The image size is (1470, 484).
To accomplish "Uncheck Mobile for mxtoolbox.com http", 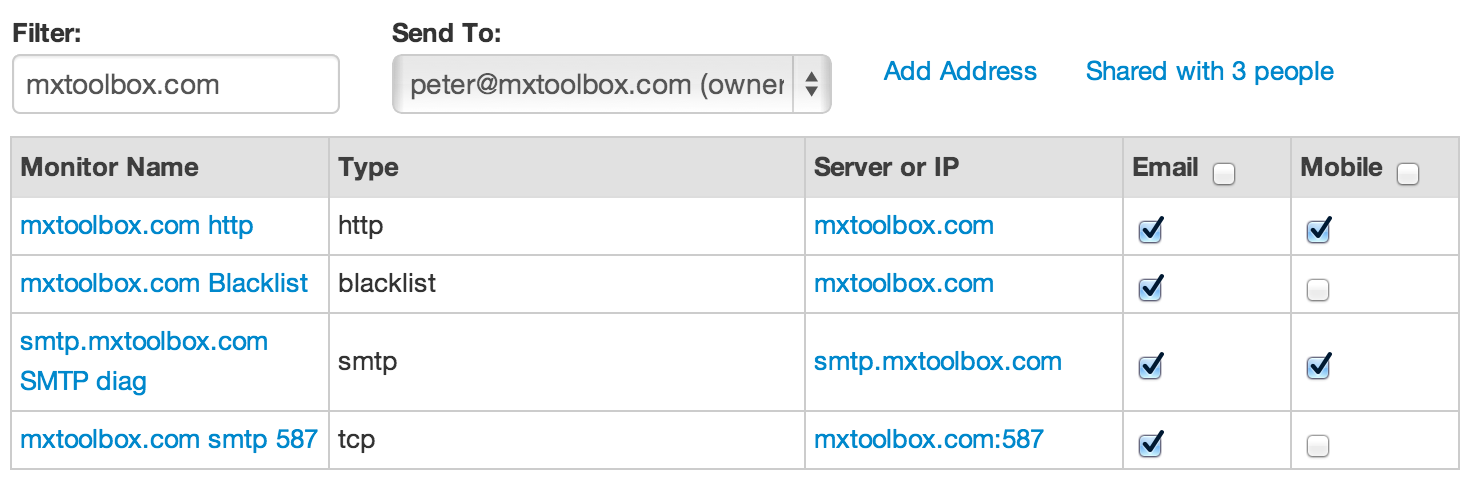I will pyautogui.click(x=1318, y=231).
